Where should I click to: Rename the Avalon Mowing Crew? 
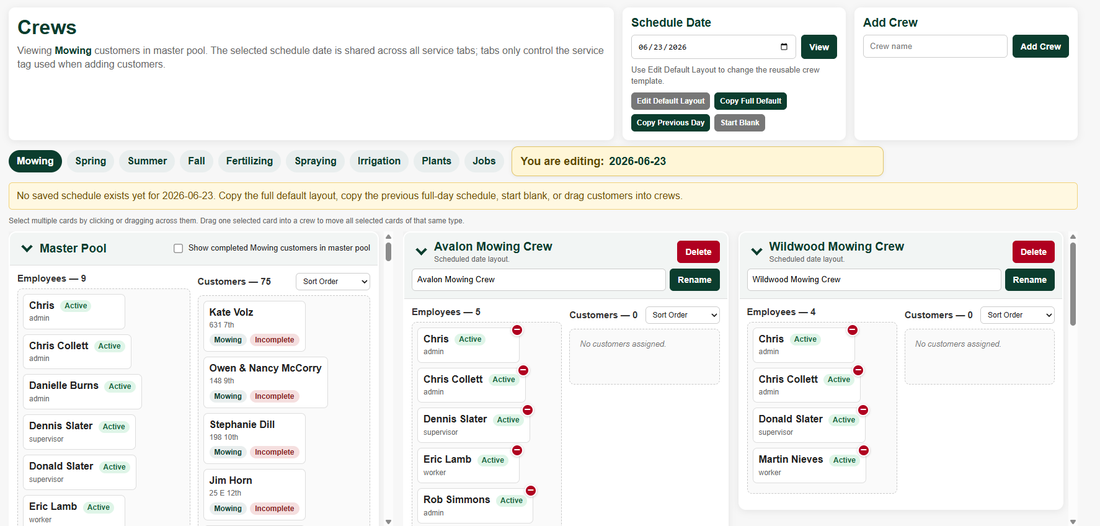[695, 279]
